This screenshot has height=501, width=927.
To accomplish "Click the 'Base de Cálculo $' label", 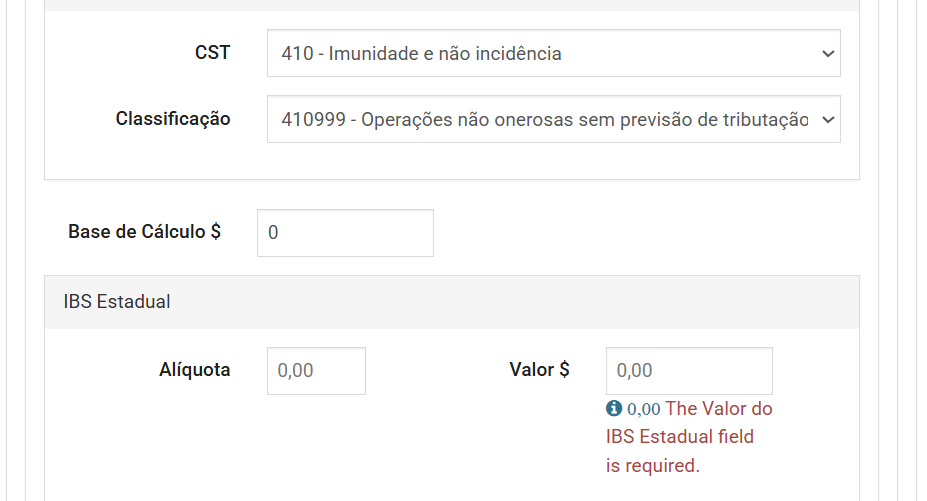I will (x=144, y=232).
